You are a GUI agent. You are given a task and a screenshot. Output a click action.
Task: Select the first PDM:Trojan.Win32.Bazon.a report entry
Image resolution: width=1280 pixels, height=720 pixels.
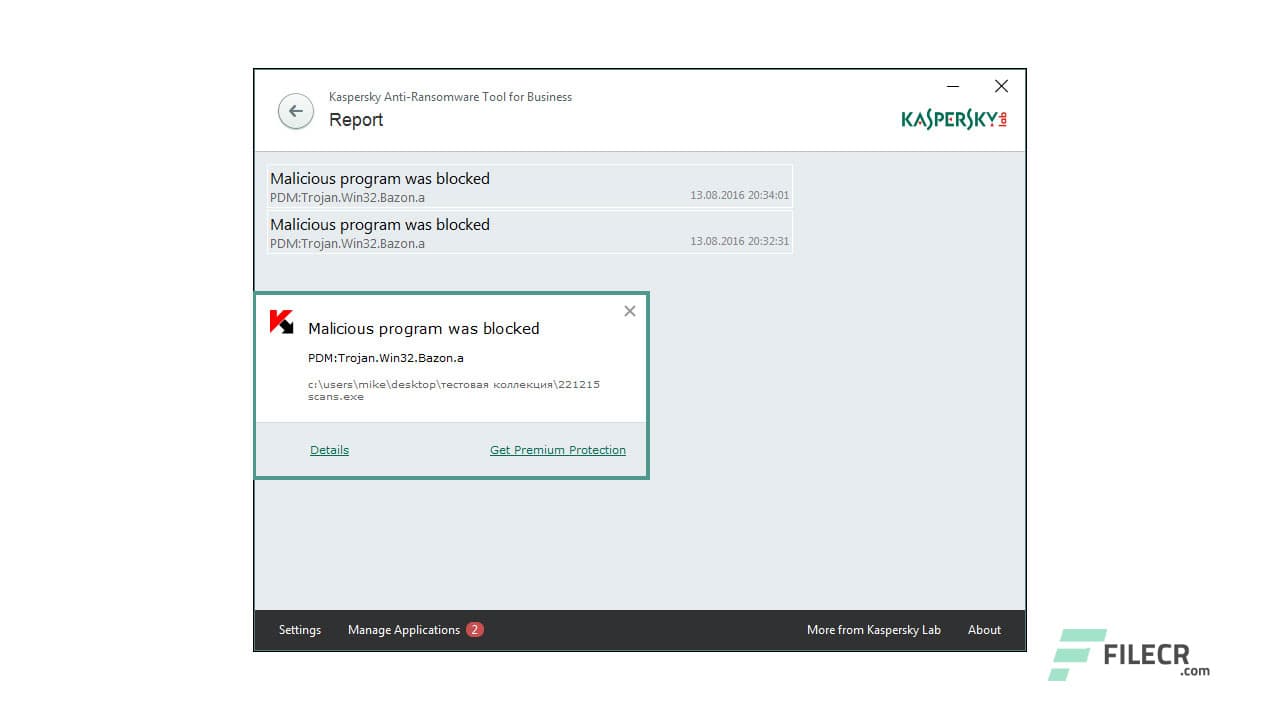pos(380,185)
